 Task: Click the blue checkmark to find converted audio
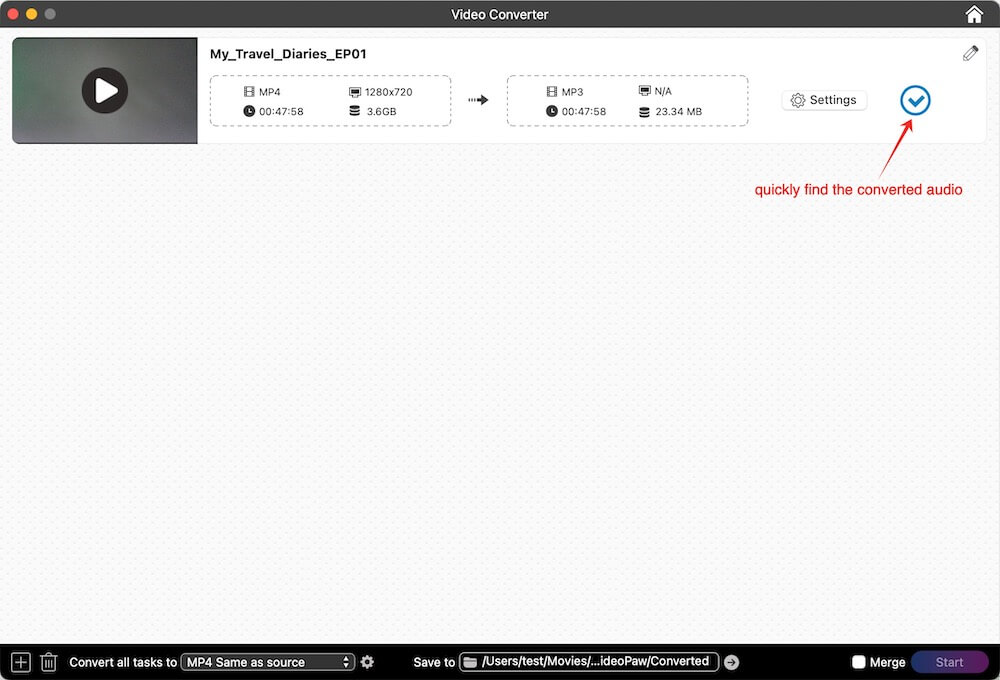(914, 100)
